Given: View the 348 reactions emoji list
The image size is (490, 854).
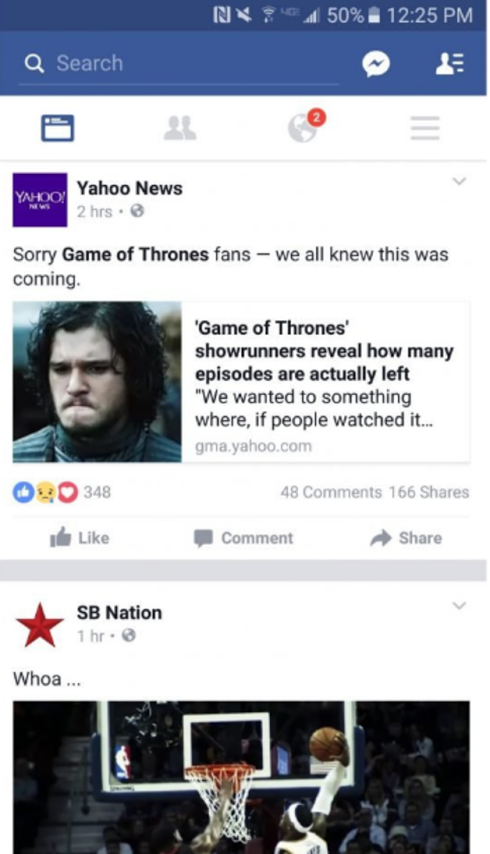Looking at the screenshot, I should click(62, 492).
